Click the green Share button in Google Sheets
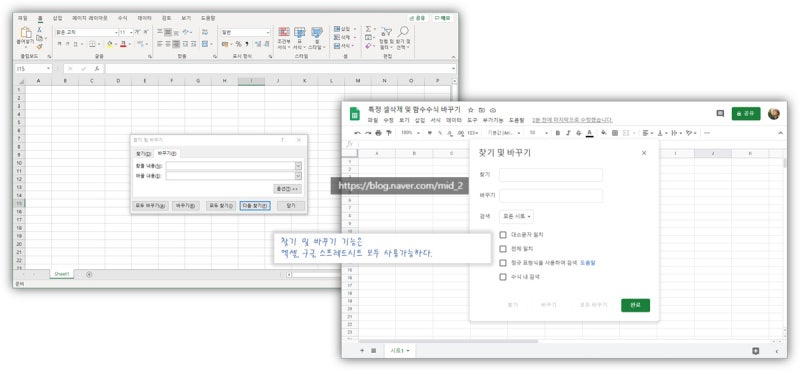The image size is (800, 371). click(x=746, y=114)
